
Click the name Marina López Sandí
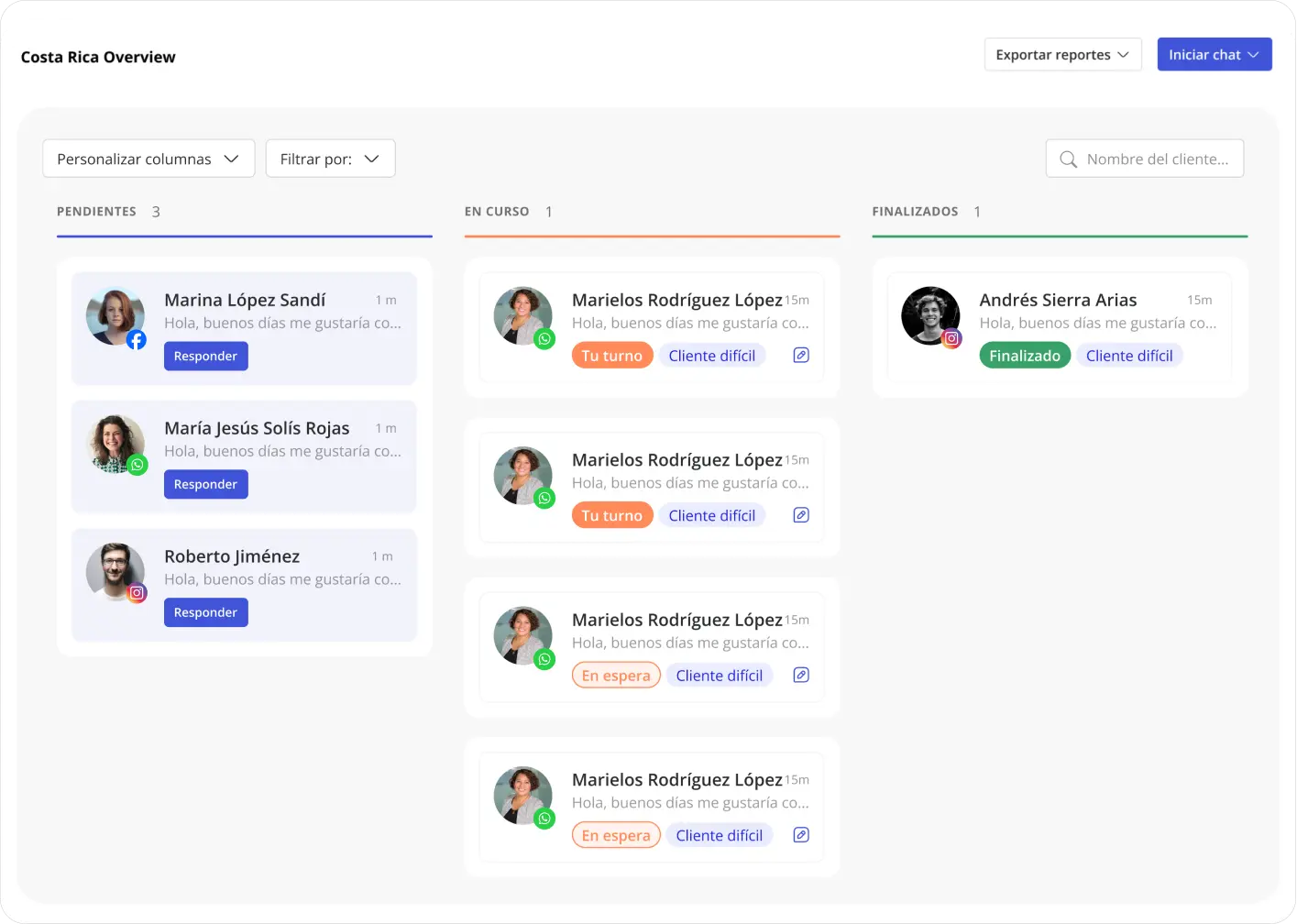[x=245, y=301]
